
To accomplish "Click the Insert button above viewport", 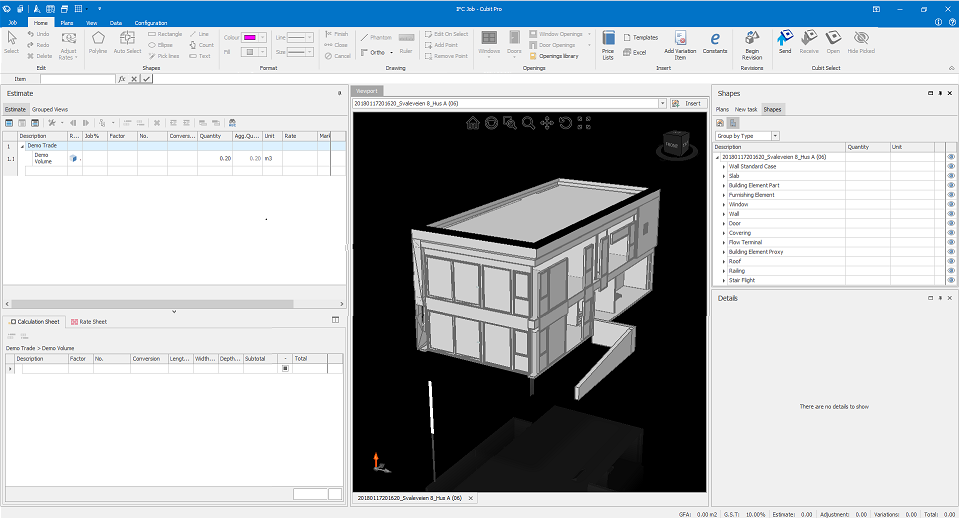I will coord(687,103).
